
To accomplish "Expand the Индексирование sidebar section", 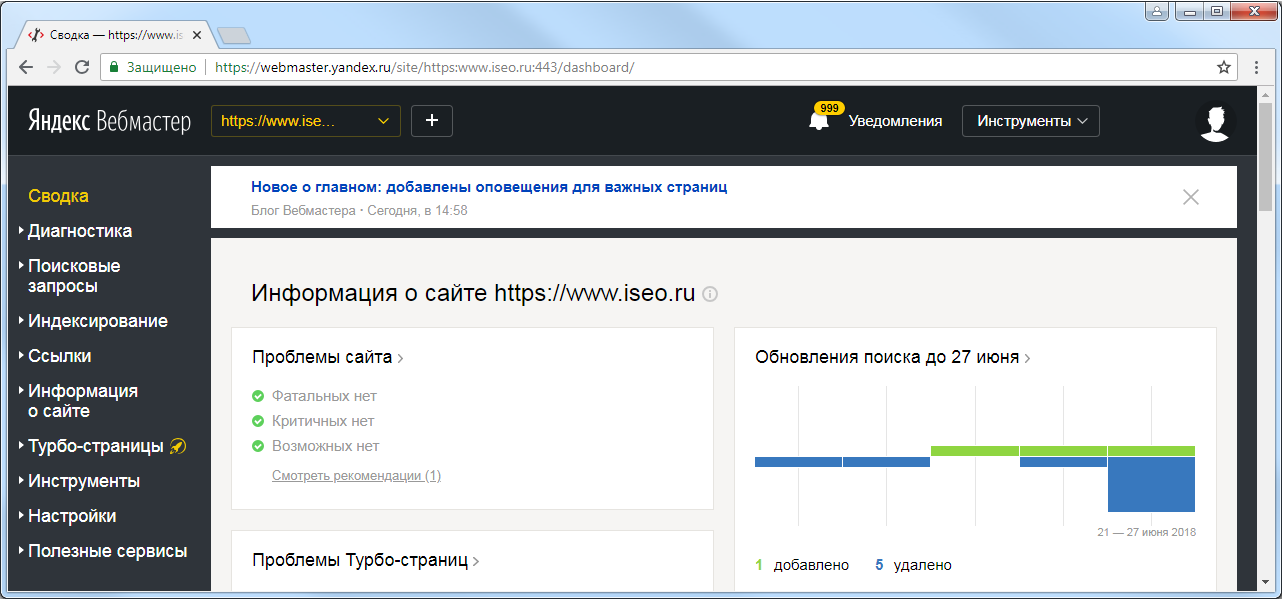I will tap(97, 321).
